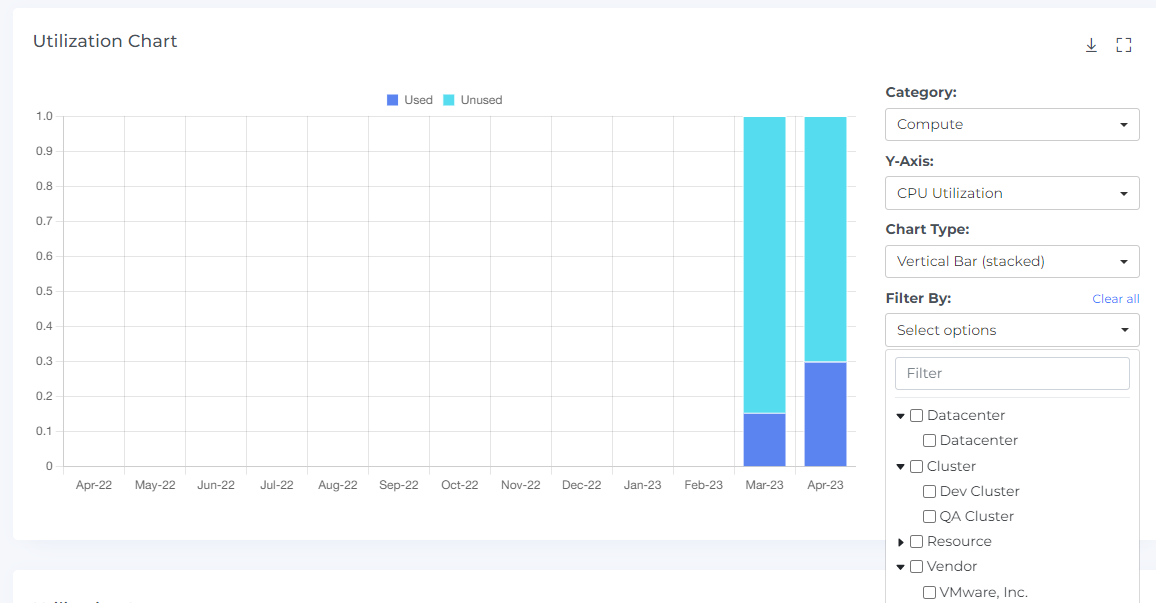Select the Resource group checkbox
1156x603 pixels.
pyautogui.click(x=917, y=542)
